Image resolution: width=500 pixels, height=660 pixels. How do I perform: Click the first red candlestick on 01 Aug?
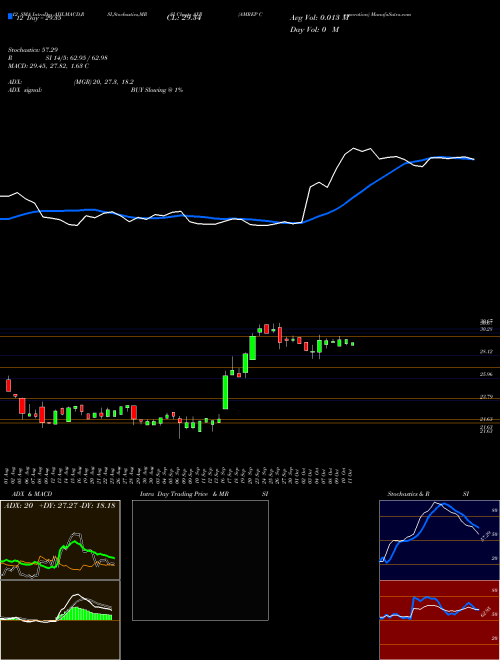[8, 384]
